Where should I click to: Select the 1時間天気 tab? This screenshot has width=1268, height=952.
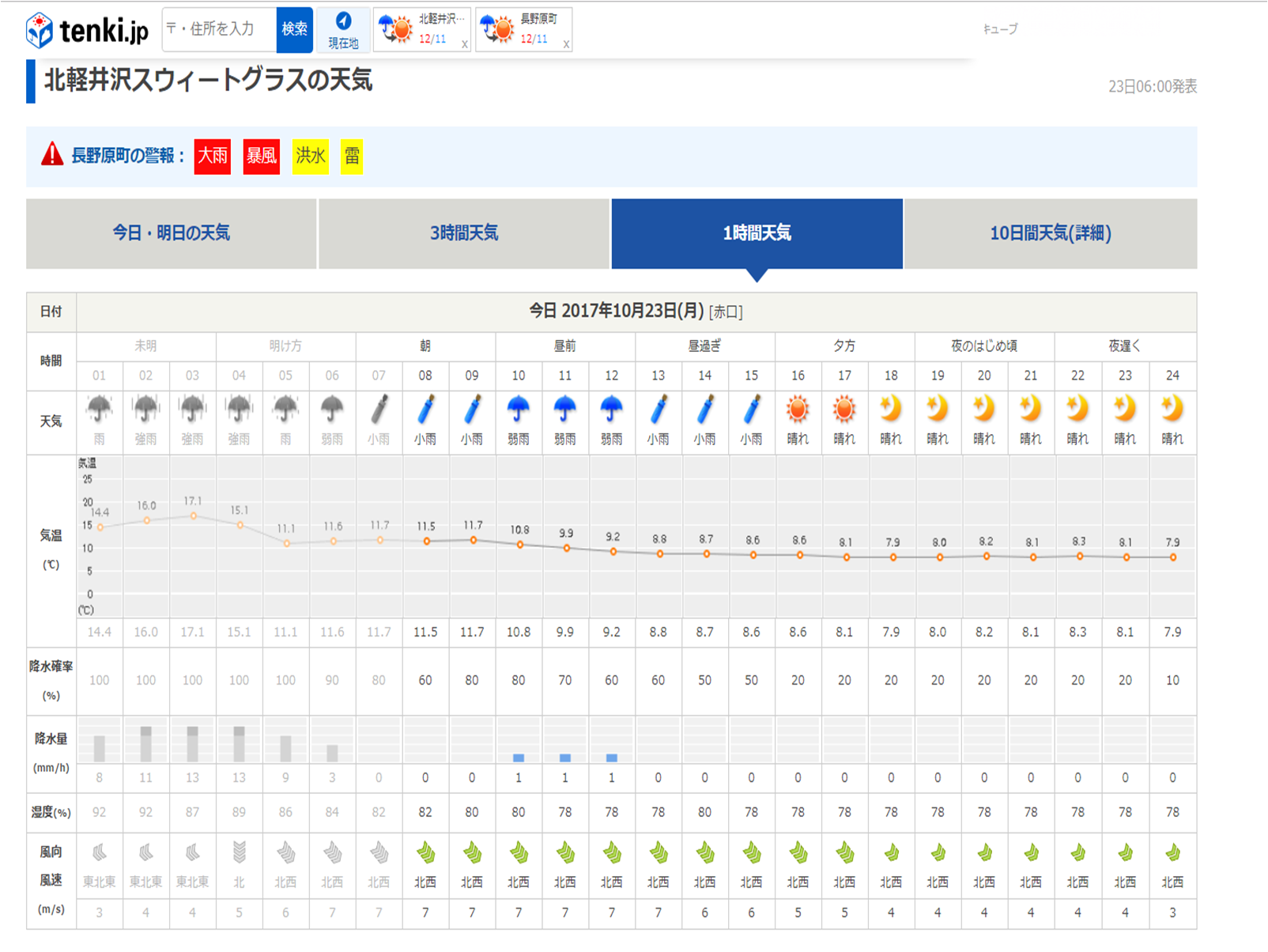pyautogui.click(x=757, y=233)
